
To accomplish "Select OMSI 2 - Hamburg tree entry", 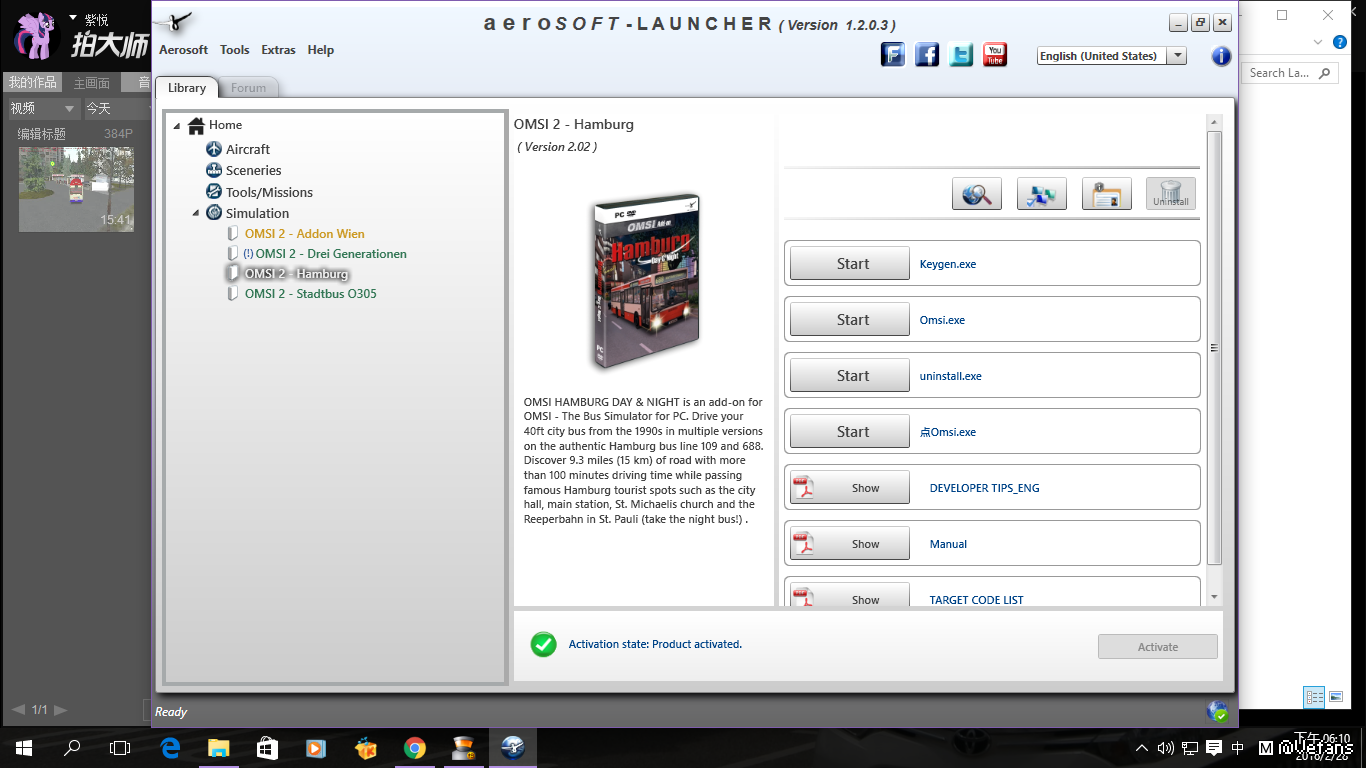I will pyautogui.click(x=297, y=274).
